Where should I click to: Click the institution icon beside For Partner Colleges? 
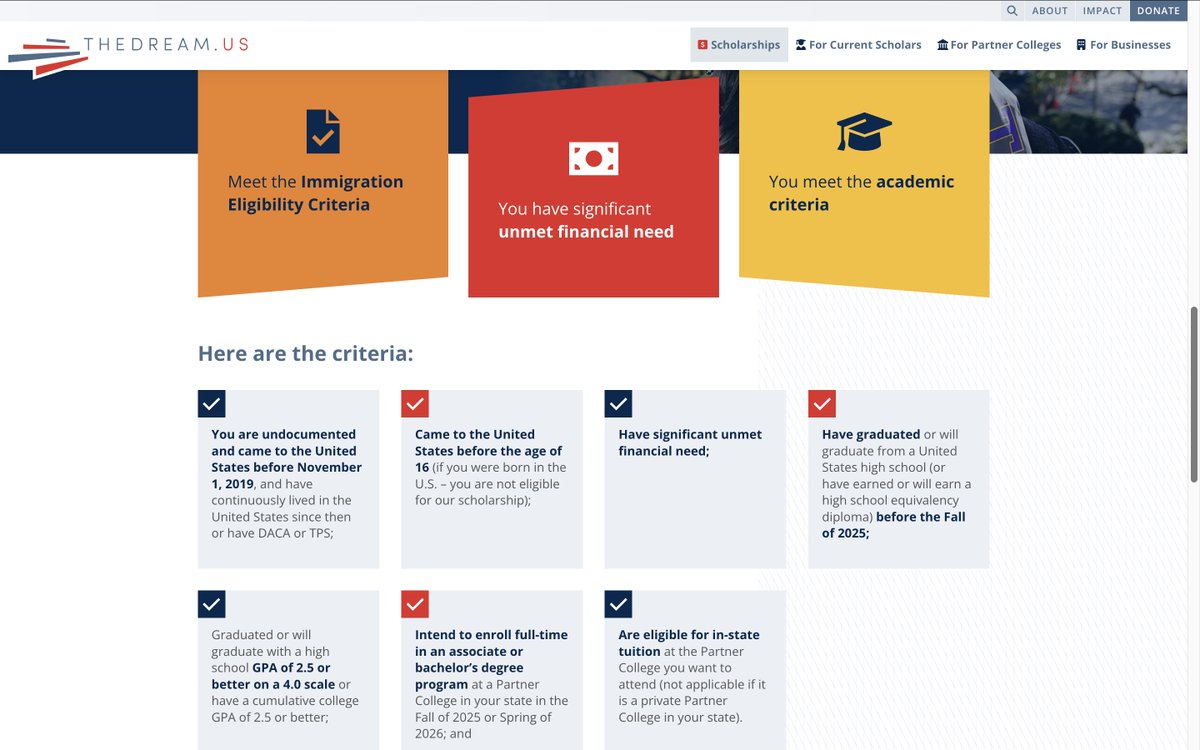click(x=942, y=45)
